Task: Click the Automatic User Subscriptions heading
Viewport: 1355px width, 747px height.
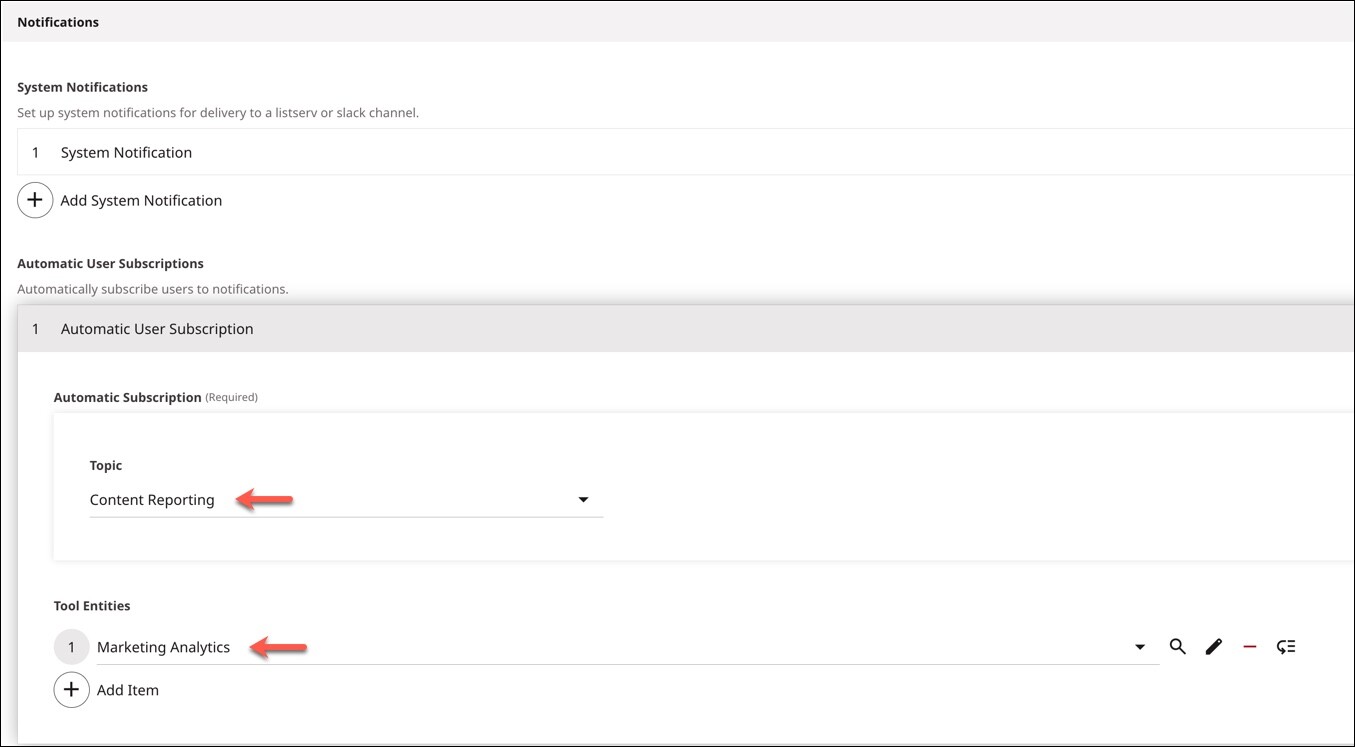Action: pyautogui.click(x=110, y=263)
